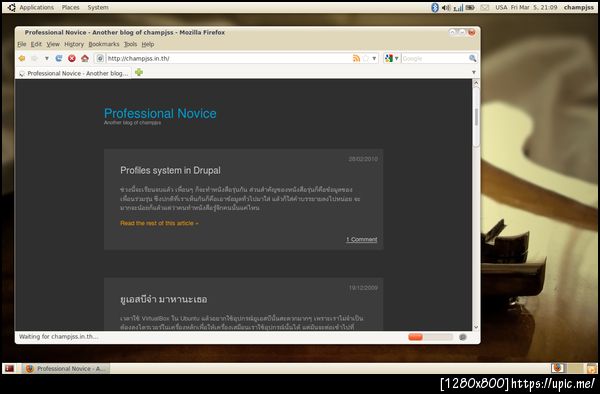Click the Bluetooth tray icon
This screenshot has width=600, height=394.
pyautogui.click(x=435, y=7)
